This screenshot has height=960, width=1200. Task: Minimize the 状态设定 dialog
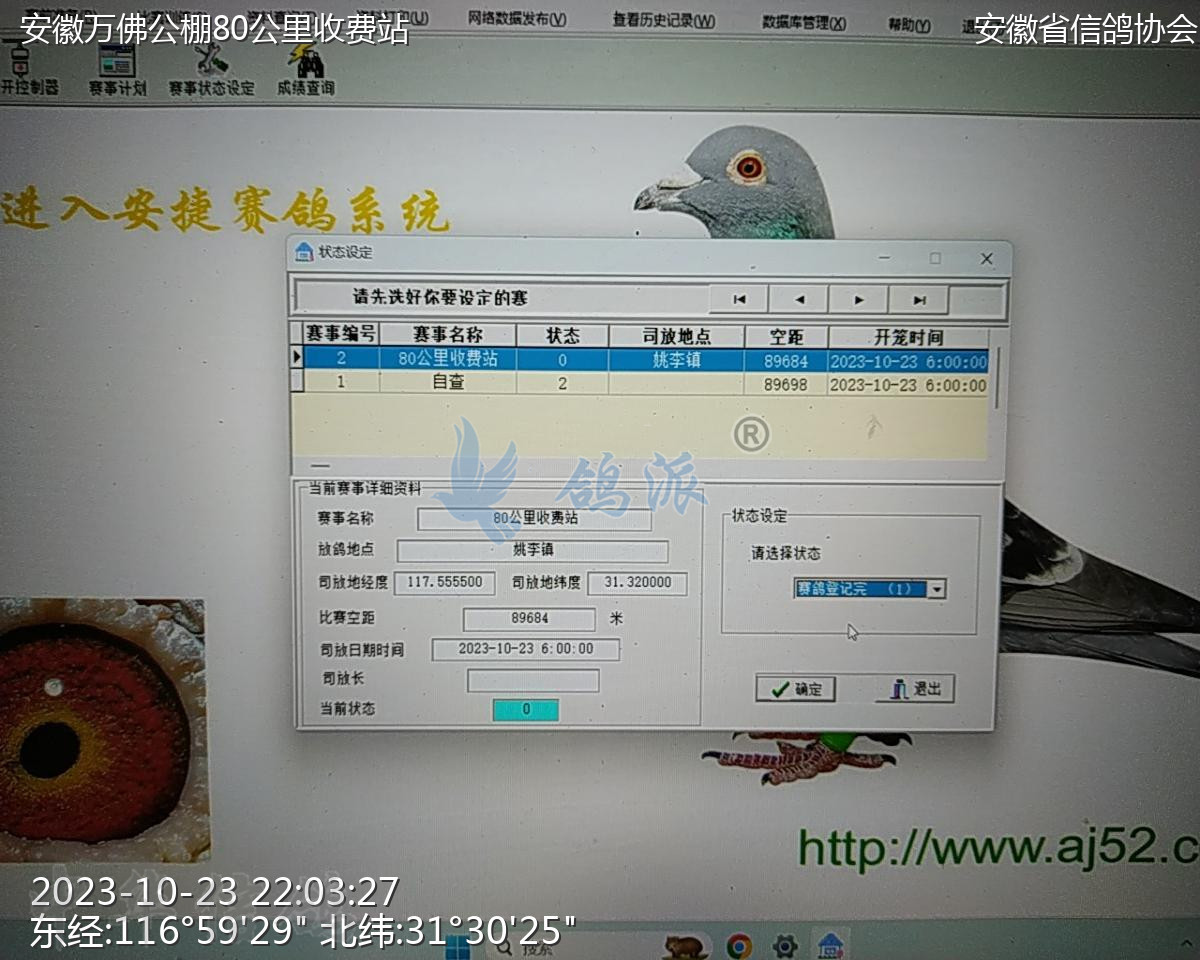point(885,258)
